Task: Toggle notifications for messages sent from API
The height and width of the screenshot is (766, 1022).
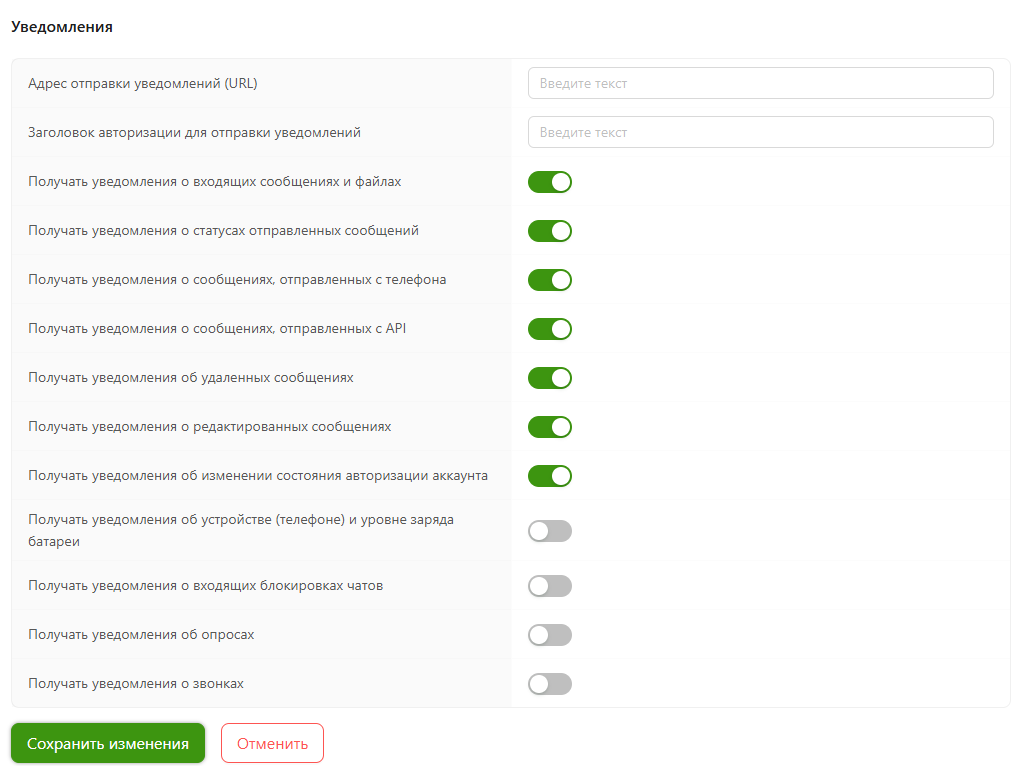Action: click(550, 329)
